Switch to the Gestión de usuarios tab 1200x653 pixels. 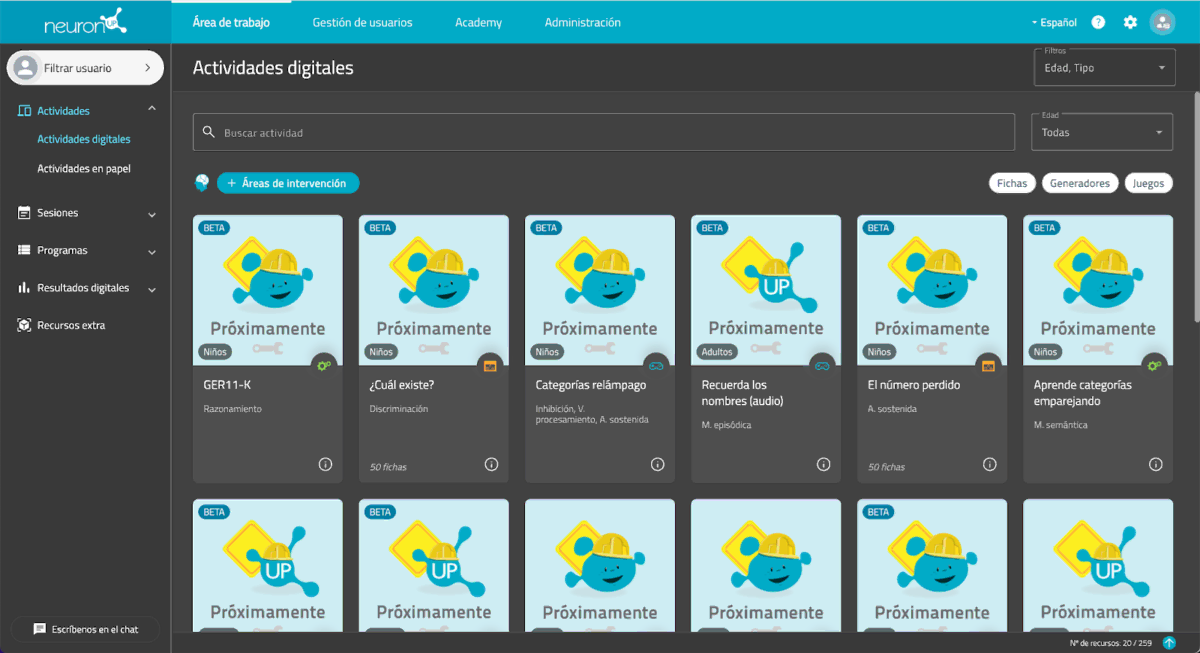click(362, 21)
